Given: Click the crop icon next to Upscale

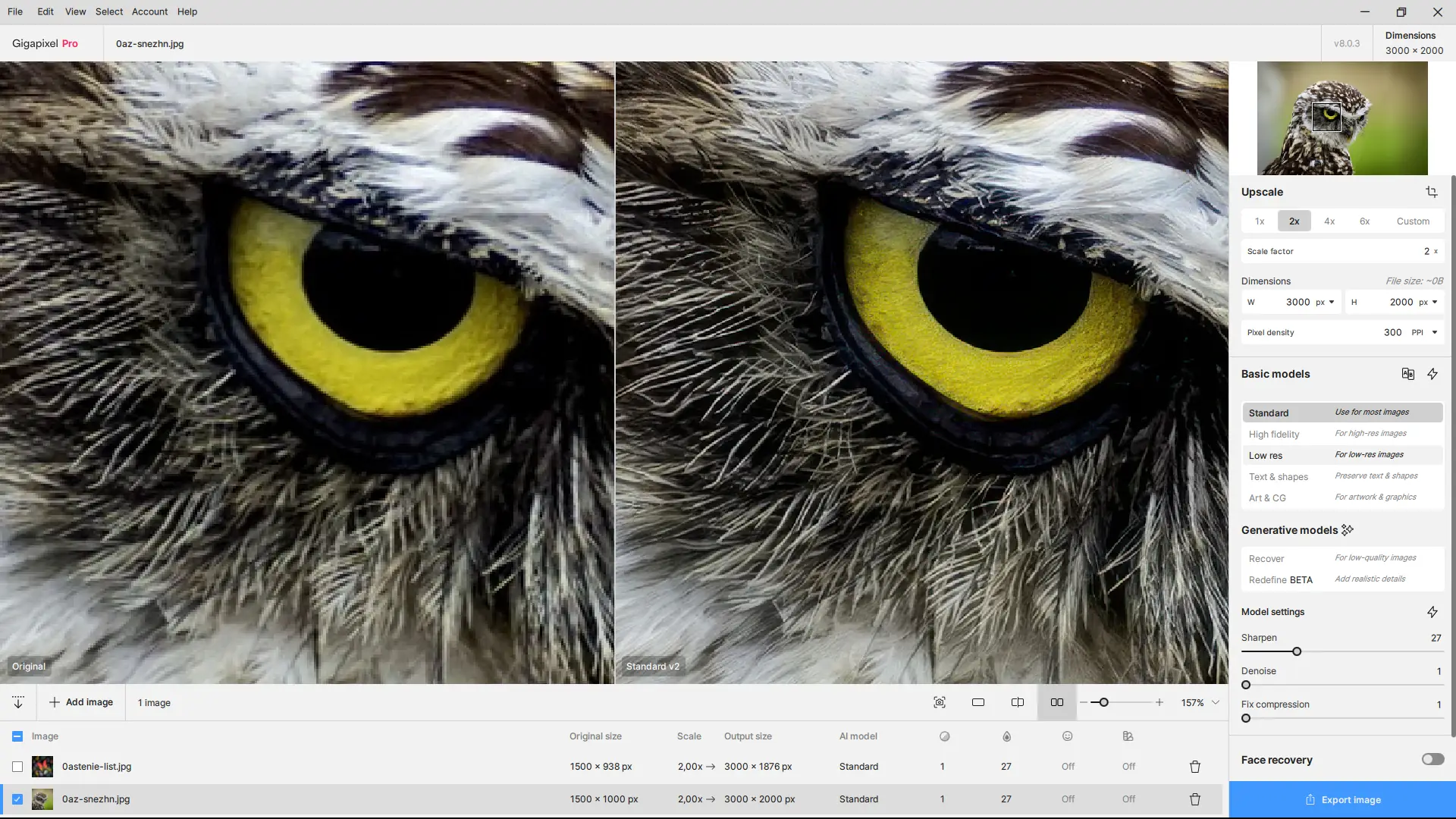Looking at the screenshot, I should (x=1431, y=192).
